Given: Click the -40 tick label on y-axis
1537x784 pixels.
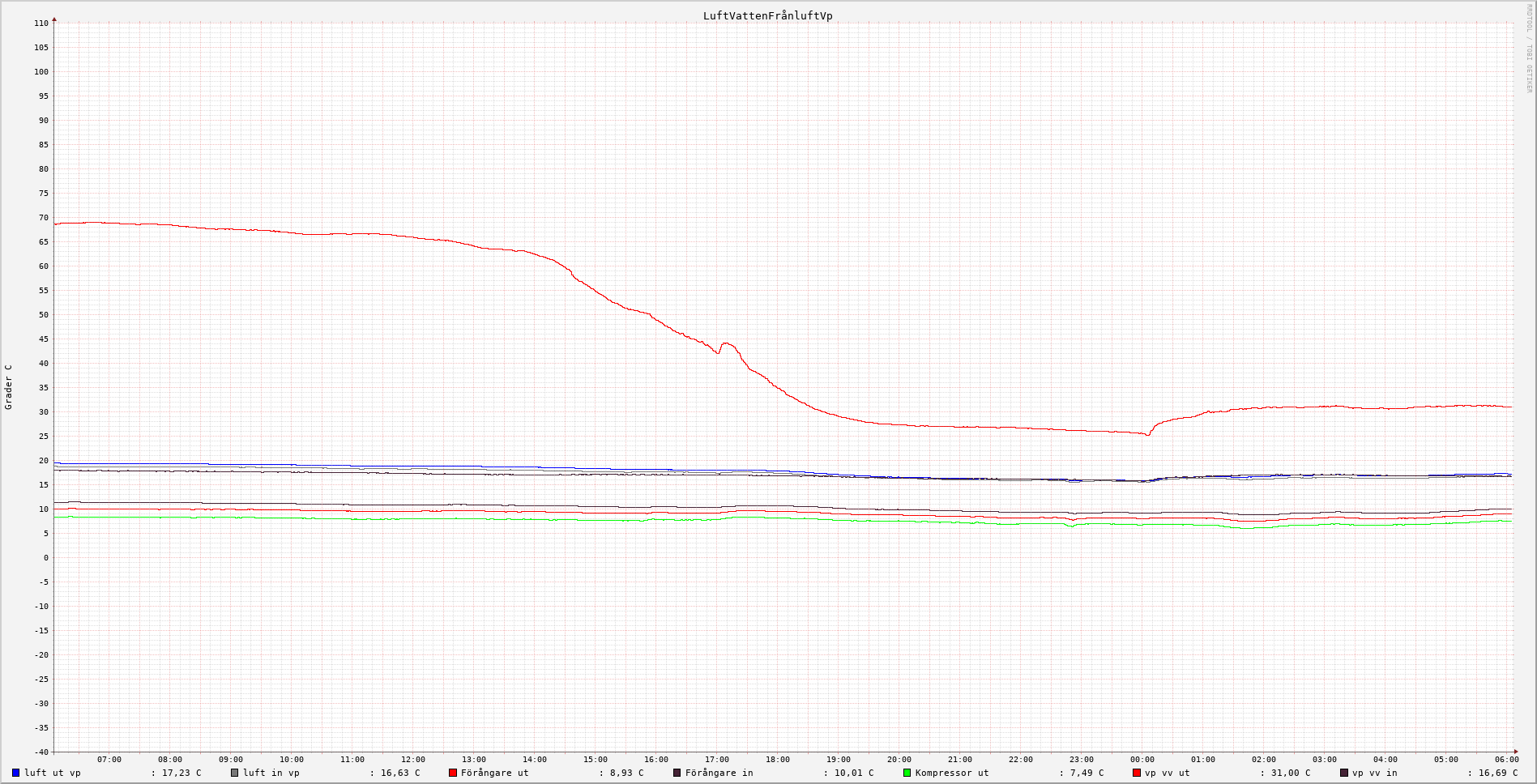Looking at the screenshot, I should click(x=40, y=752).
